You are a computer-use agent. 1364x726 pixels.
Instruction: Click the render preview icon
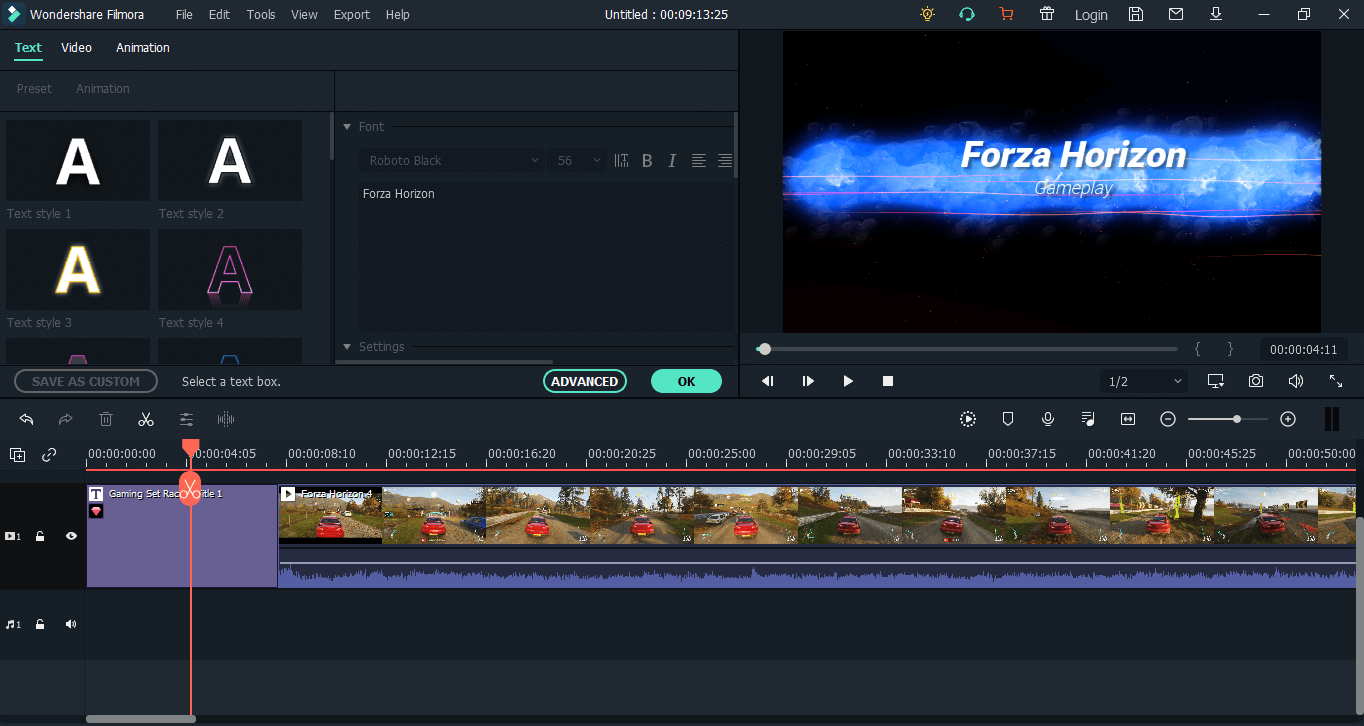pos(968,419)
